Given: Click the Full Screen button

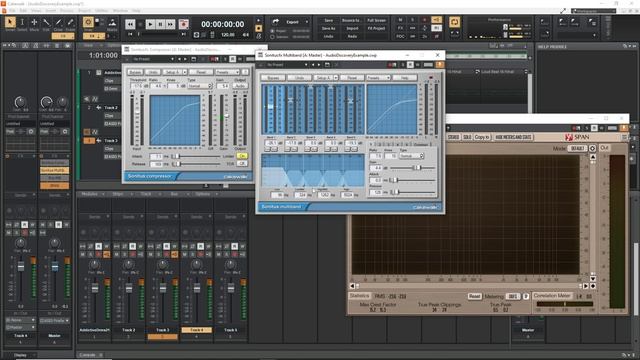Looking at the screenshot, I should click(376, 20).
